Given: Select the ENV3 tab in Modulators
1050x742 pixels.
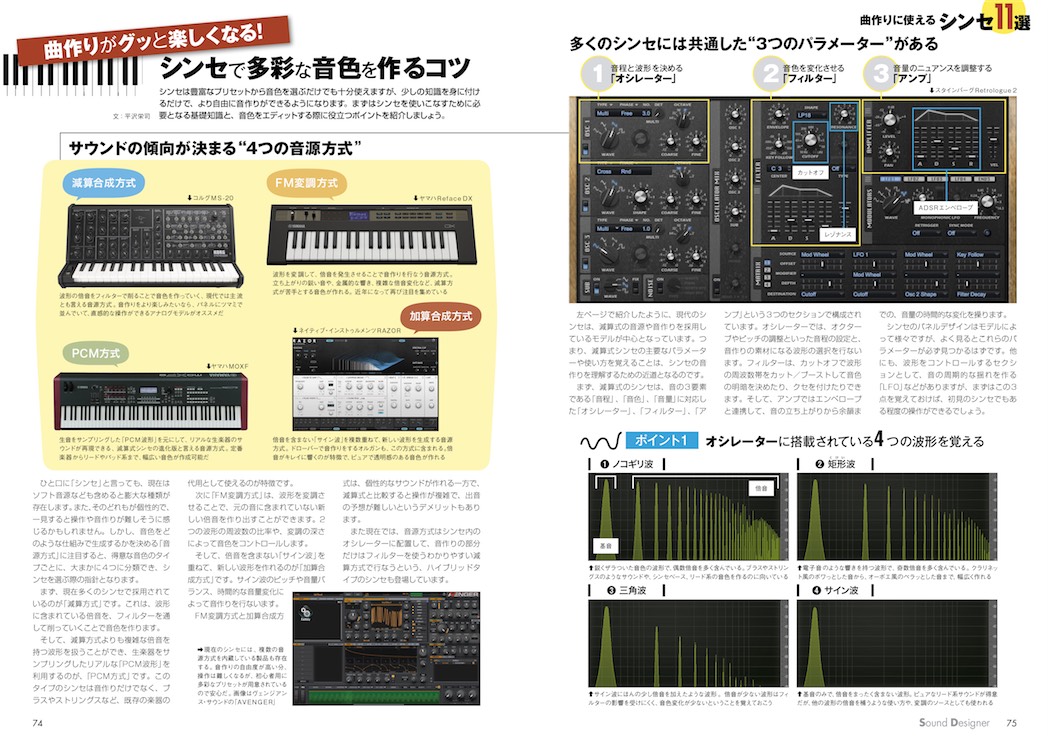Looking at the screenshot, I should pyautogui.click(x=984, y=179).
